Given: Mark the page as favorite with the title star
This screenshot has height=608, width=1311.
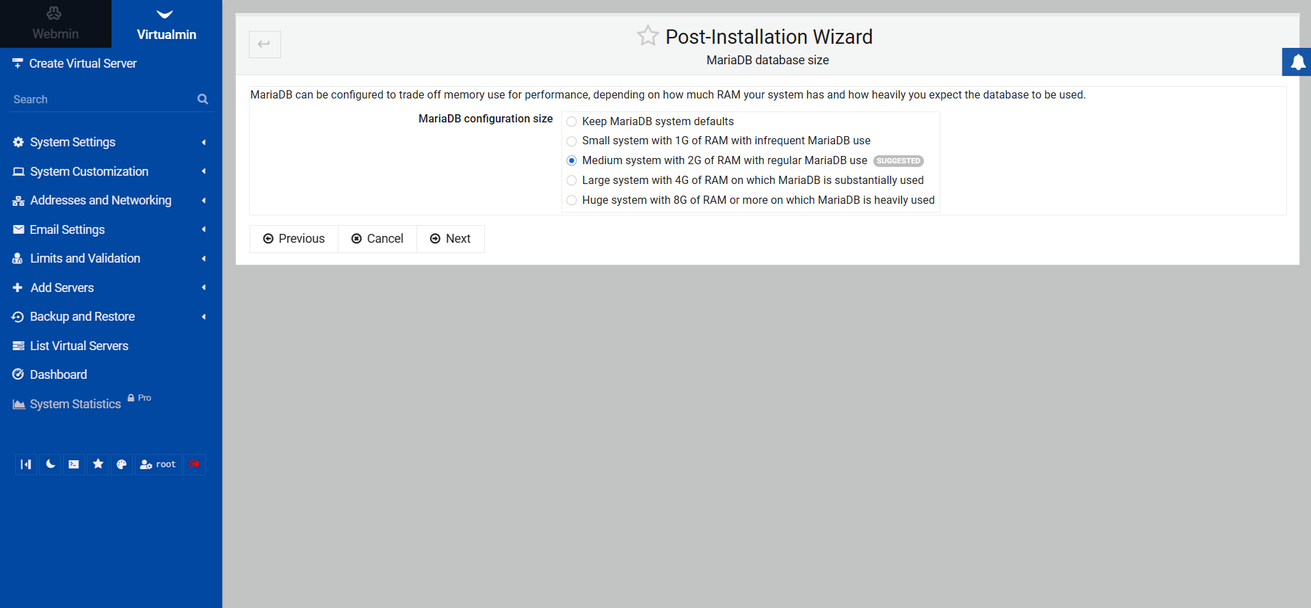Looking at the screenshot, I should pyautogui.click(x=648, y=36).
